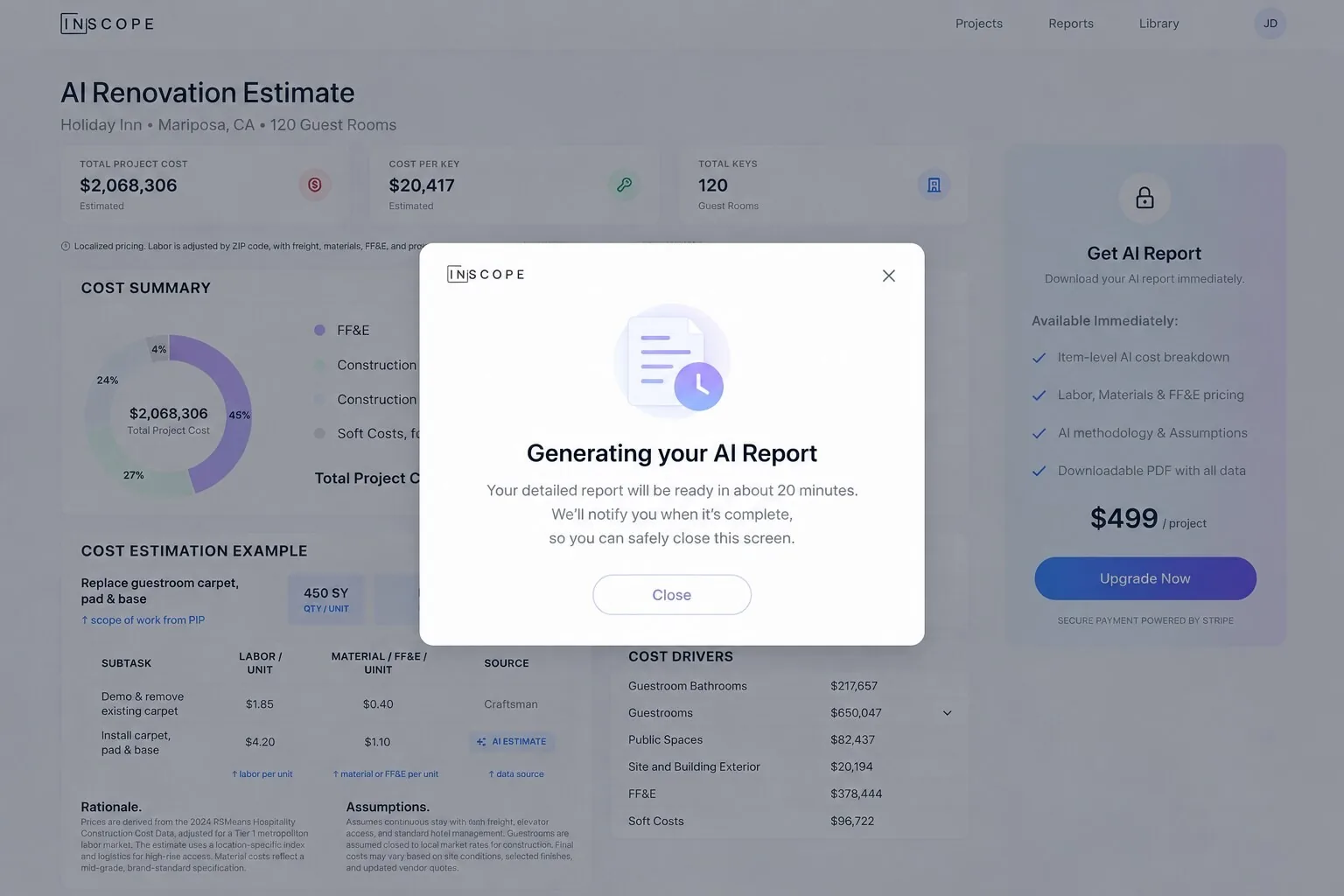1344x896 pixels.
Task: Click the Secure Payment Powered by Stripe text
Action: tap(1145, 621)
